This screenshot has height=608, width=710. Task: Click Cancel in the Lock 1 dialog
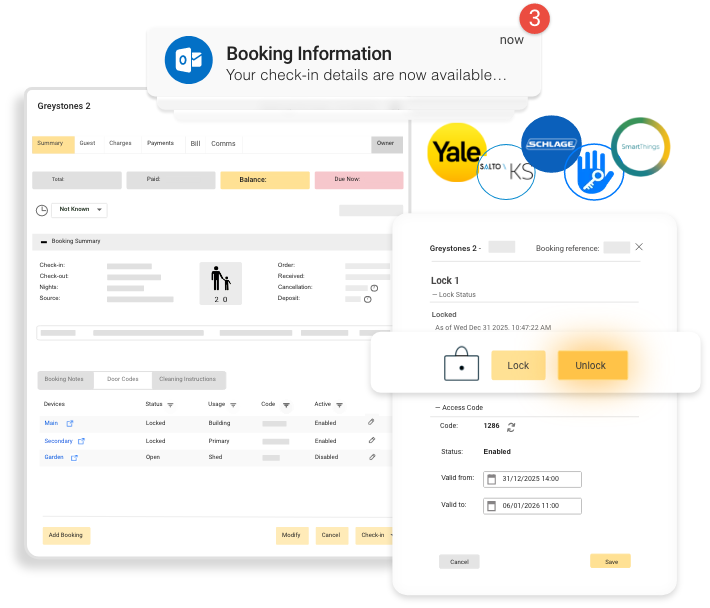click(x=459, y=562)
